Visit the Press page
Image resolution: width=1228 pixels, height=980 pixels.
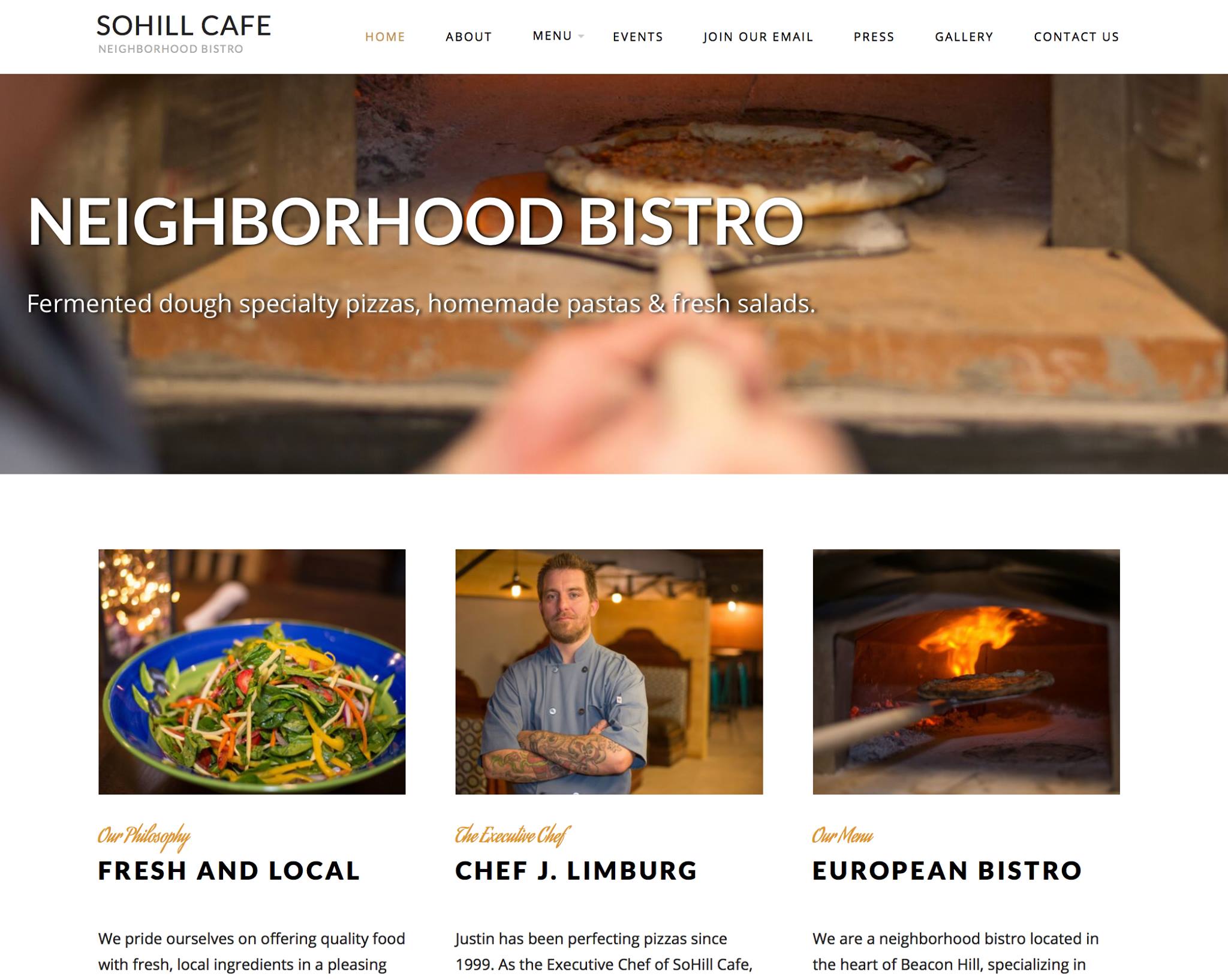click(874, 37)
